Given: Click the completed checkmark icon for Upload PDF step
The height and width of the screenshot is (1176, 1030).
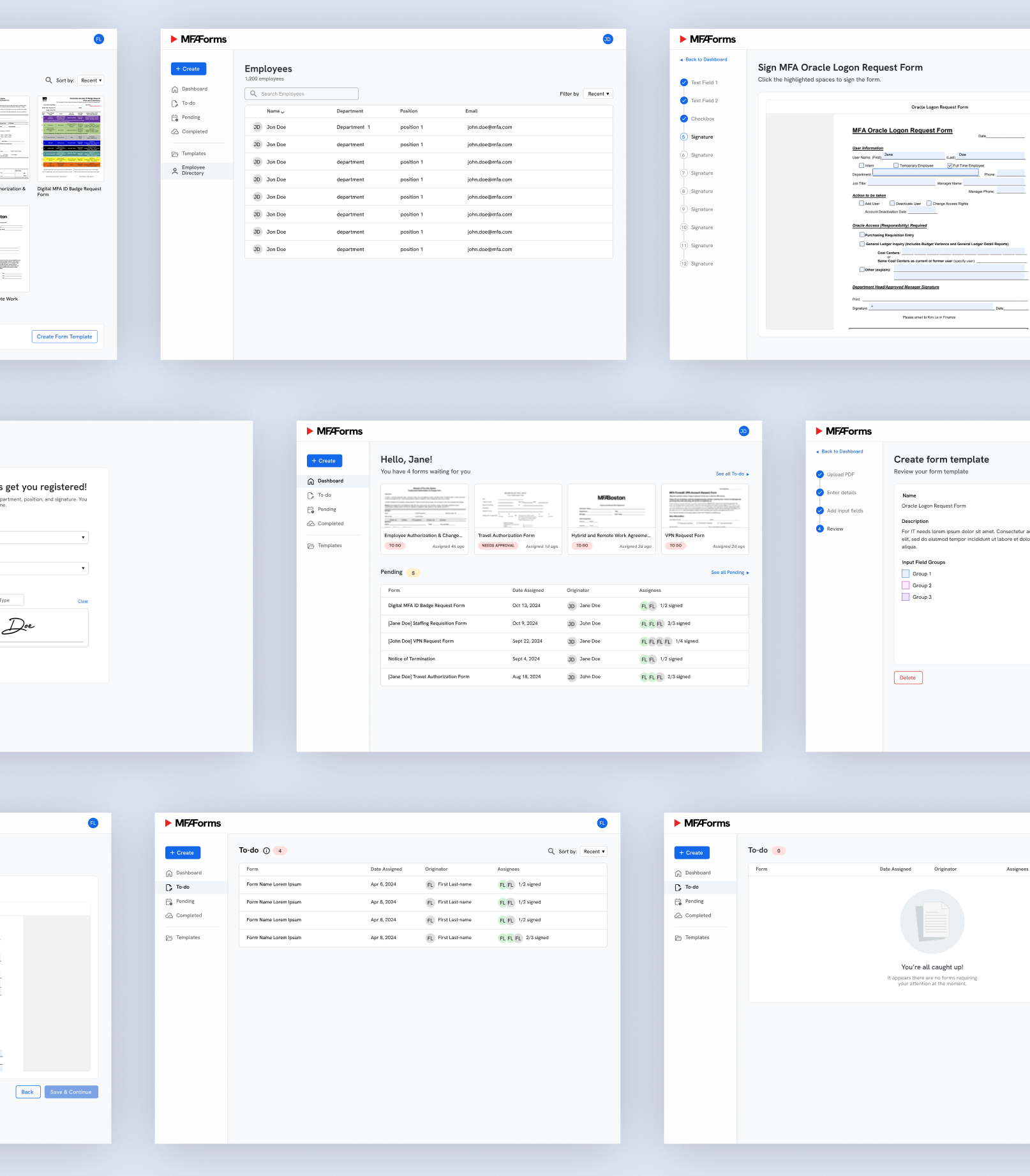Looking at the screenshot, I should tap(820, 474).
